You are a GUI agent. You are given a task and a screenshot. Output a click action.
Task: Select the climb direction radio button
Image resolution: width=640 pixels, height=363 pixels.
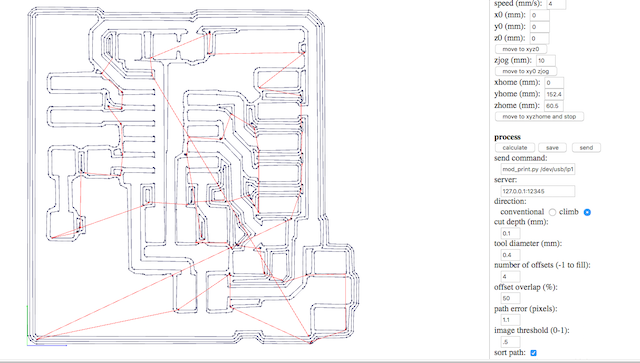(587, 212)
